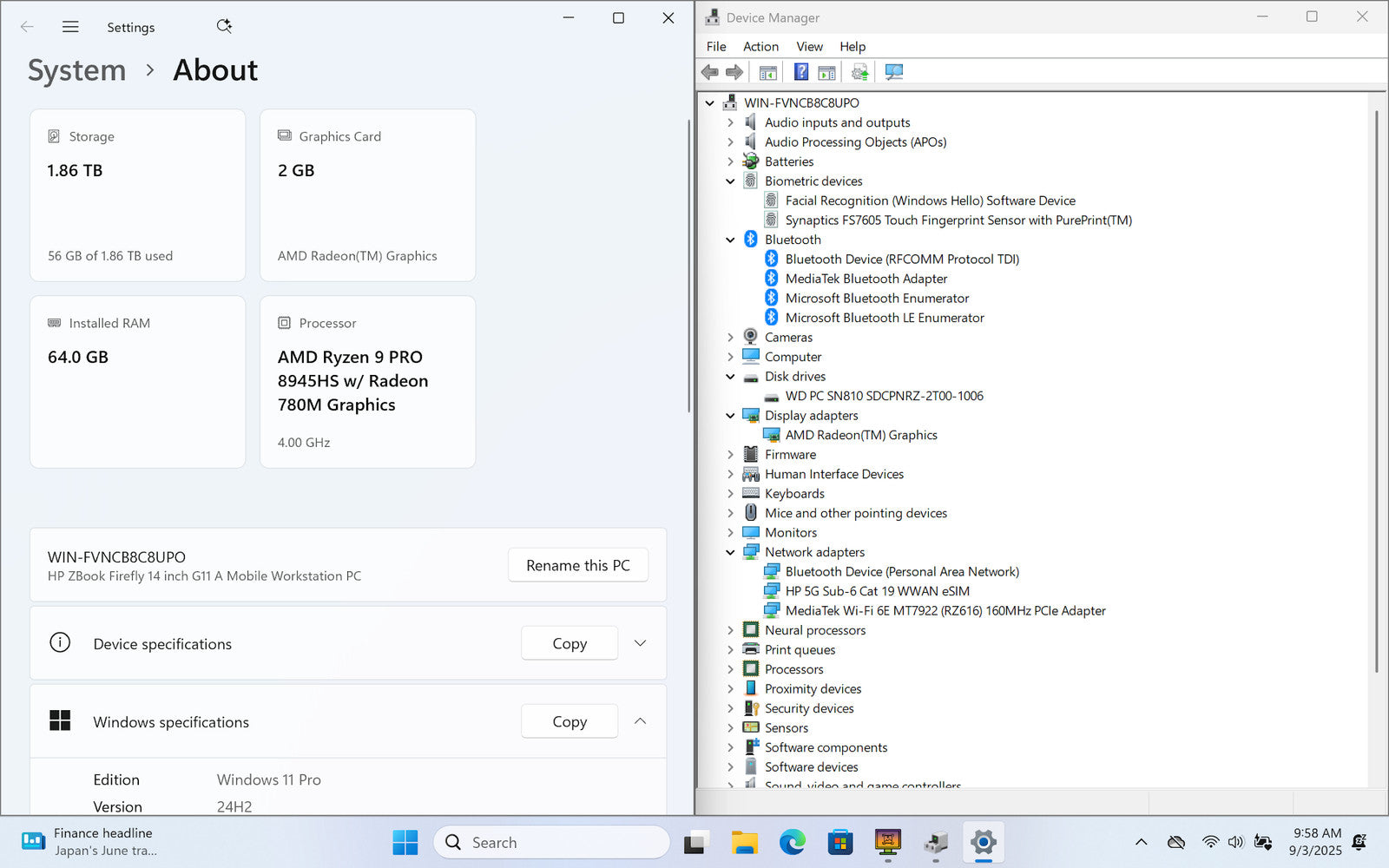Copy the Device specifications
This screenshot has width=1389, height=868.
[569, 643]
